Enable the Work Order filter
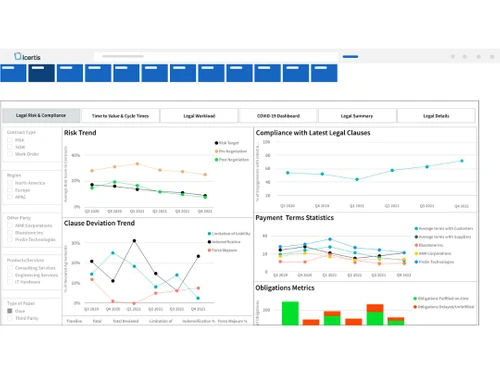Screen dimensions: 500x375 coord(10,154)
